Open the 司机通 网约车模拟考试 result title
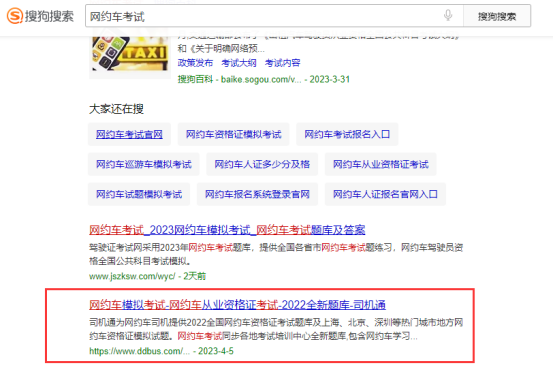 237,305
